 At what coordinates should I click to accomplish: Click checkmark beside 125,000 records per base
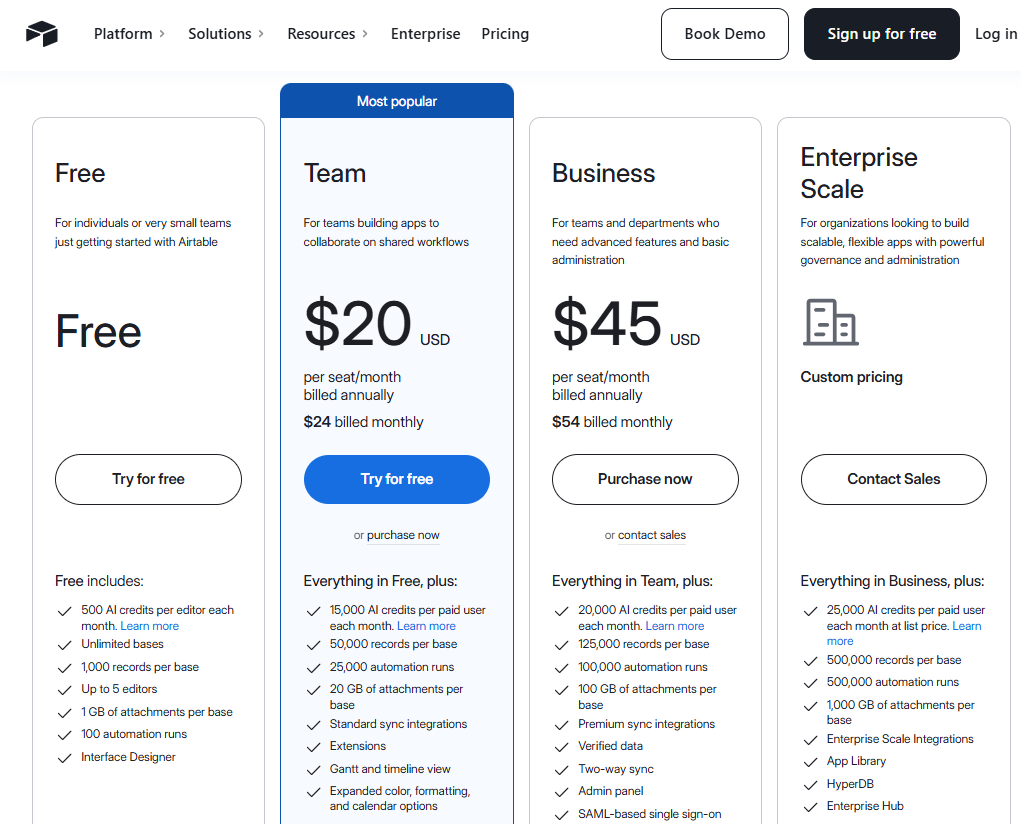[561, 645]
